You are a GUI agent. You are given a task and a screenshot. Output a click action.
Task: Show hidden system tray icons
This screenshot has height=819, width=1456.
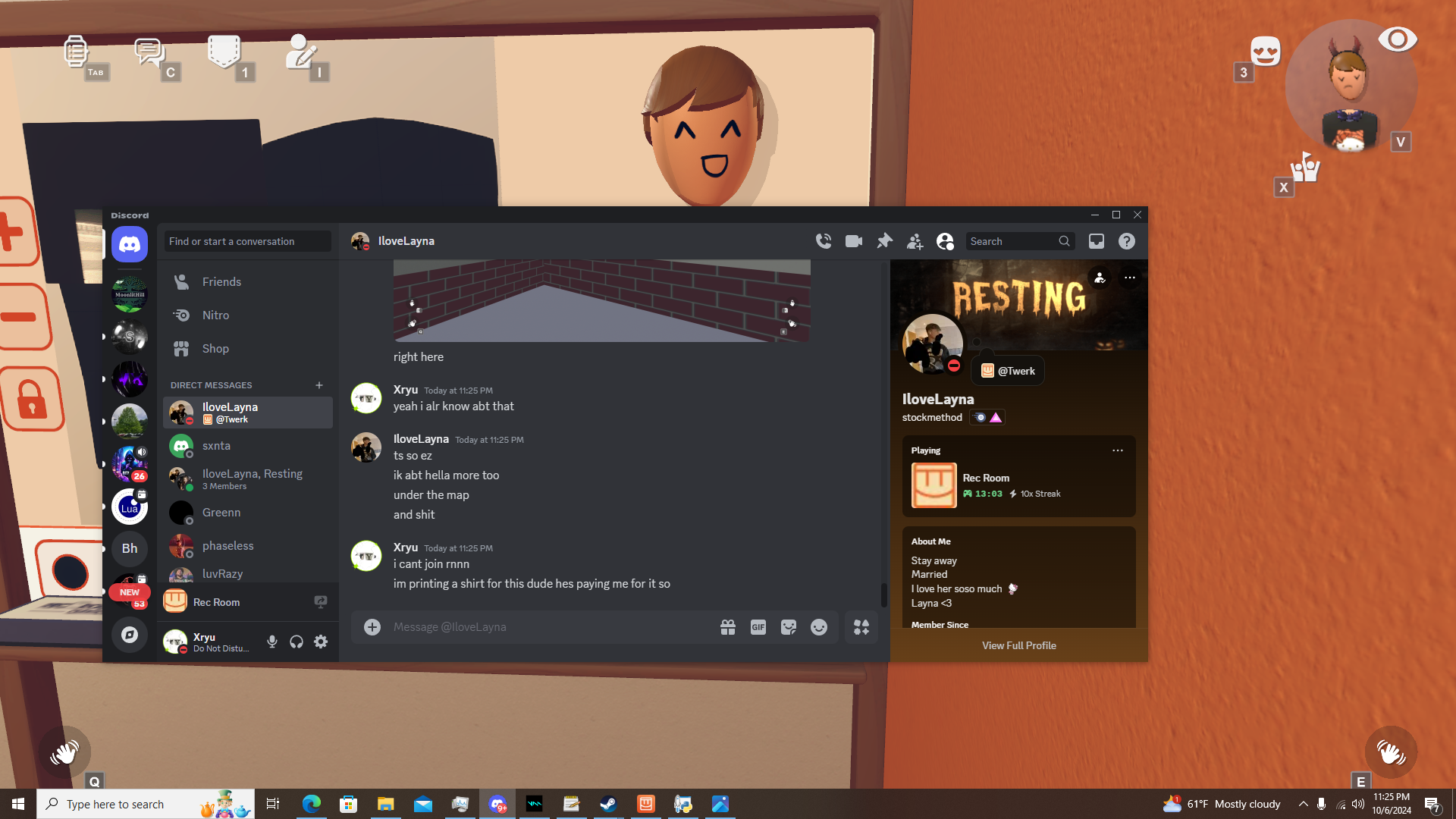tap(1303, 804)
